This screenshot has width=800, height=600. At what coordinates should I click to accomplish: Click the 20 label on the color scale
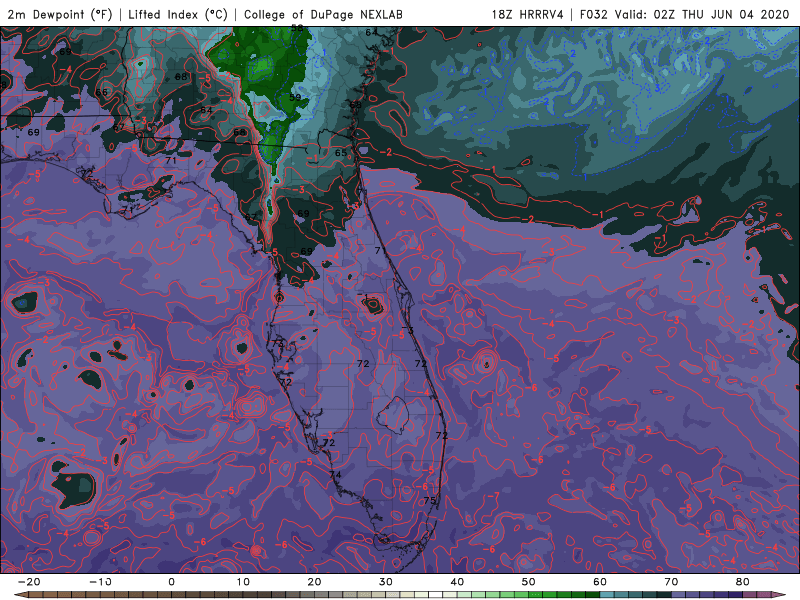(314, 582)
